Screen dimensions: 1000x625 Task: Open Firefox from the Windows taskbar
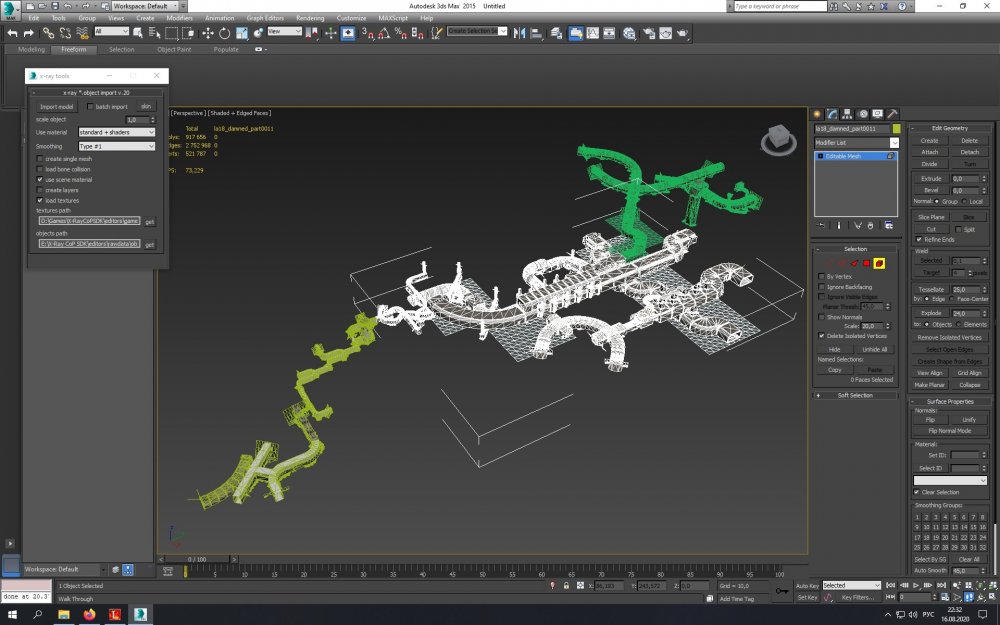click(x=88, y=614)
